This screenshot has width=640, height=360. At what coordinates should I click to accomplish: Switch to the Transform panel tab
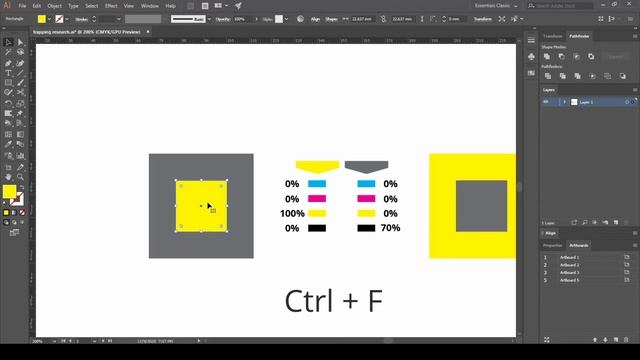coord(553,36)
